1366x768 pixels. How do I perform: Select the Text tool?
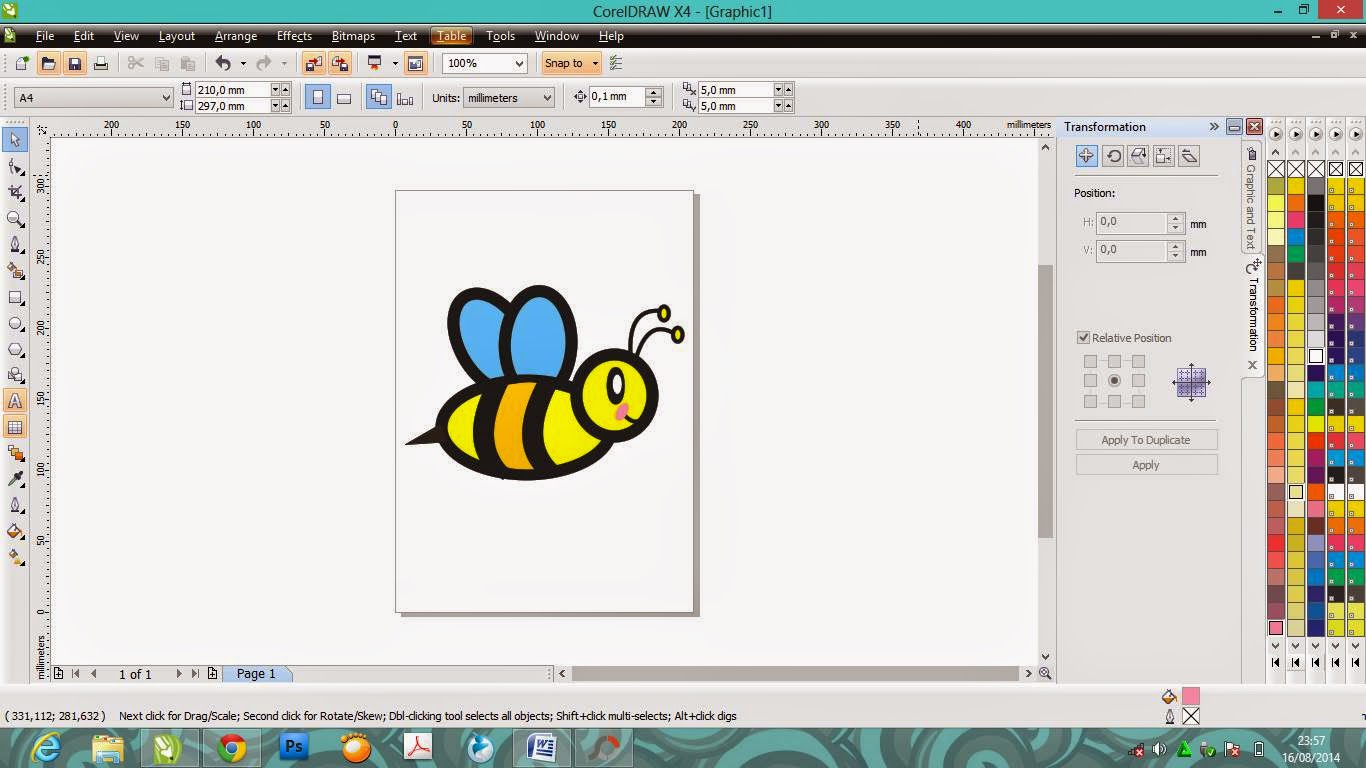tap(14, 401)
